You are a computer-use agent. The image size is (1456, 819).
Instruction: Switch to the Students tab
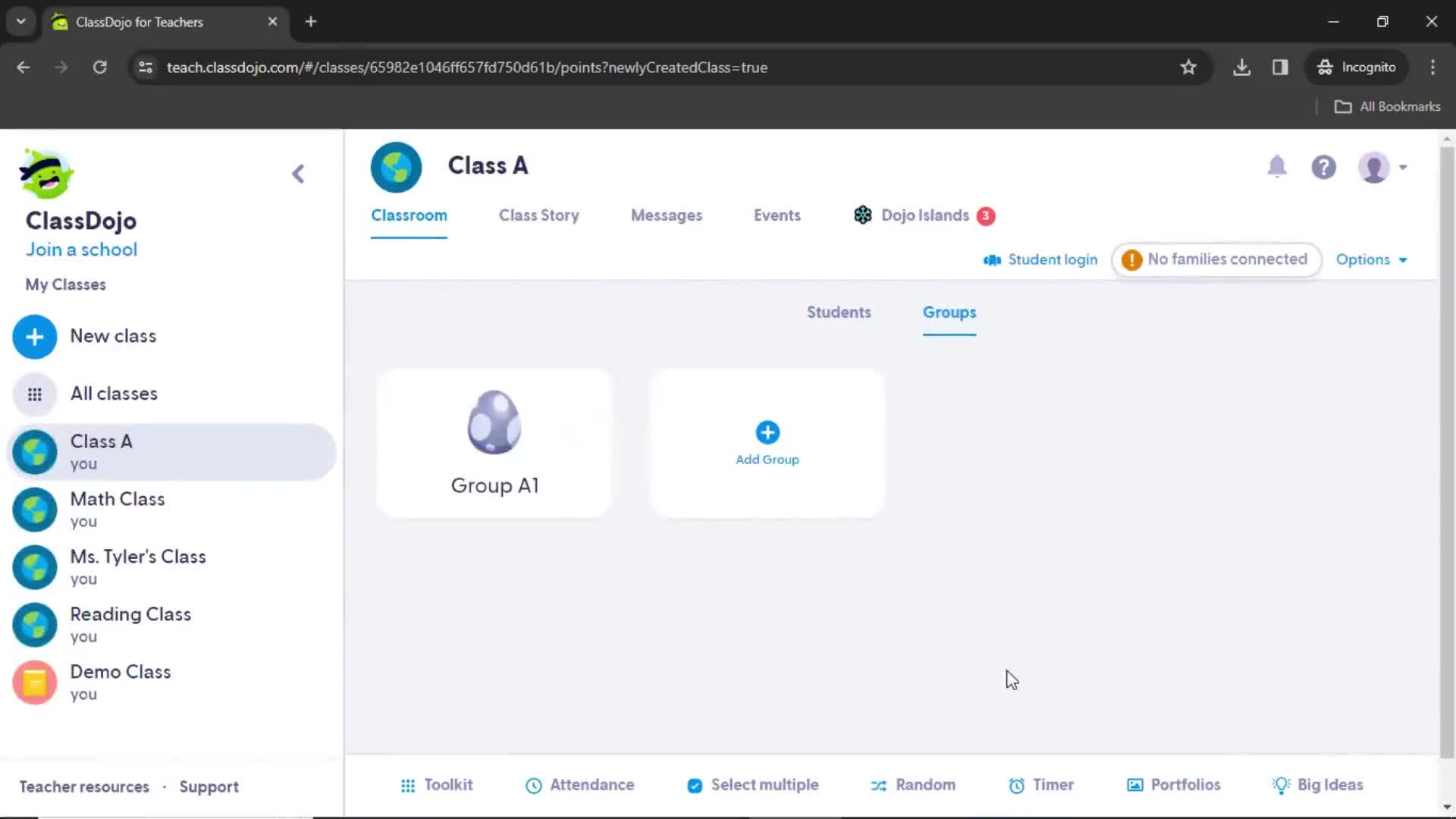tap(839, 312)
